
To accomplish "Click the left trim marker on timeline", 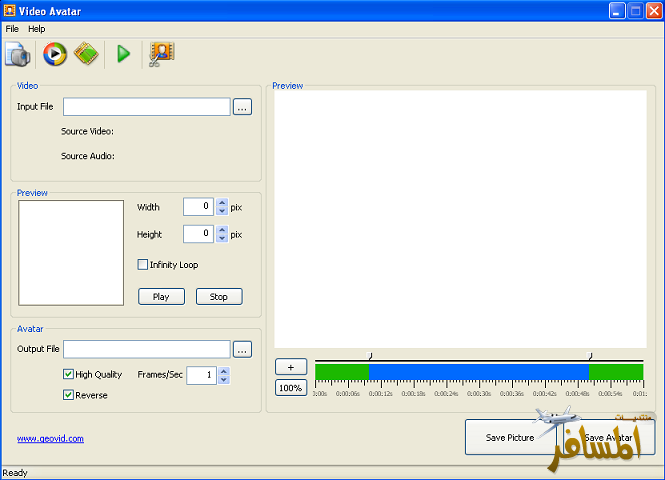I will (370, 356).
